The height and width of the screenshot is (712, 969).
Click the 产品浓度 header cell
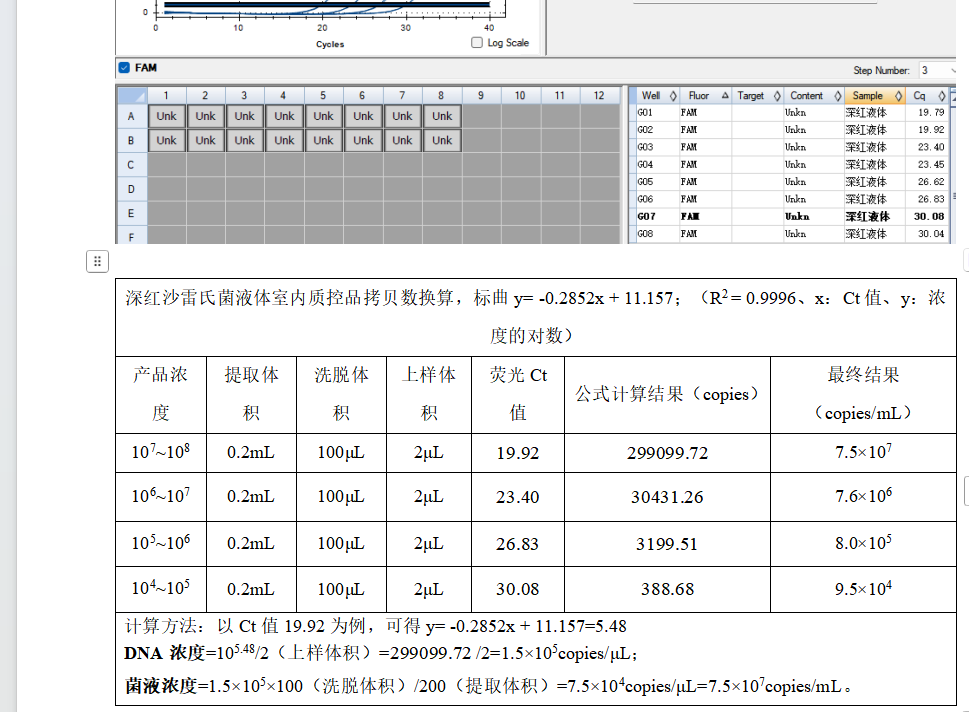pos(161,394)
